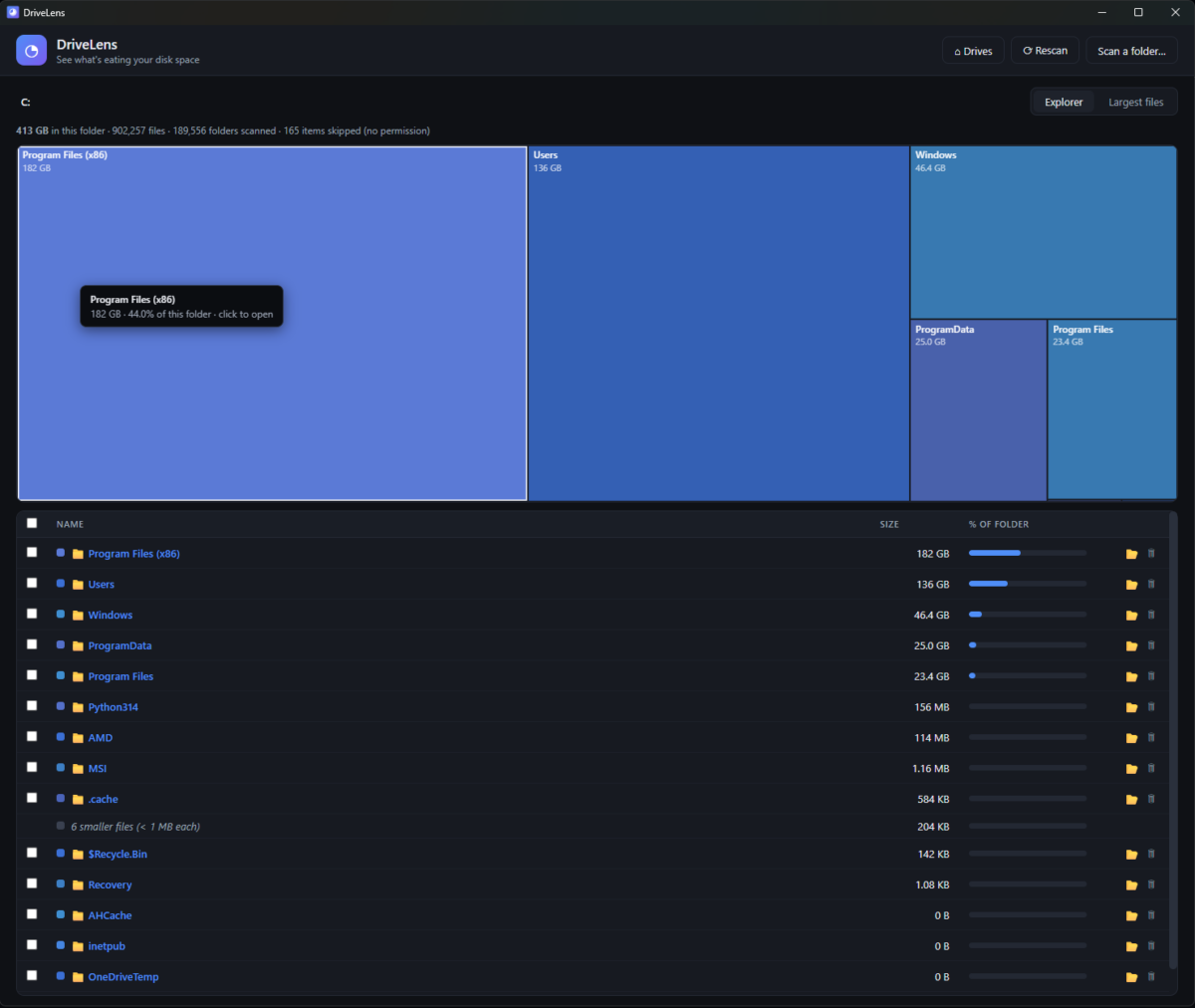Viewport: 1195px width, 1008px height.
Task: Switch to the Largest files tab
Action: coord(1135,102)
